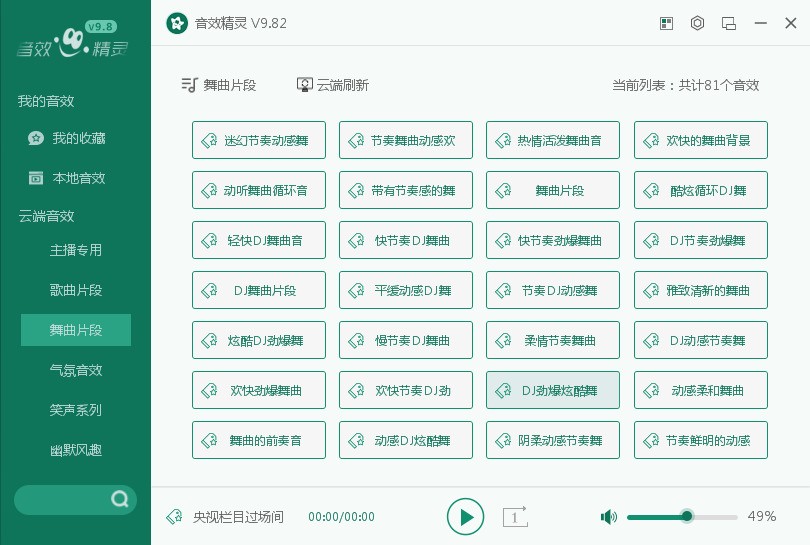This screenshot has height=545, width=810.
Task: Select the 主播专用 category
Action: pos(75,250)
